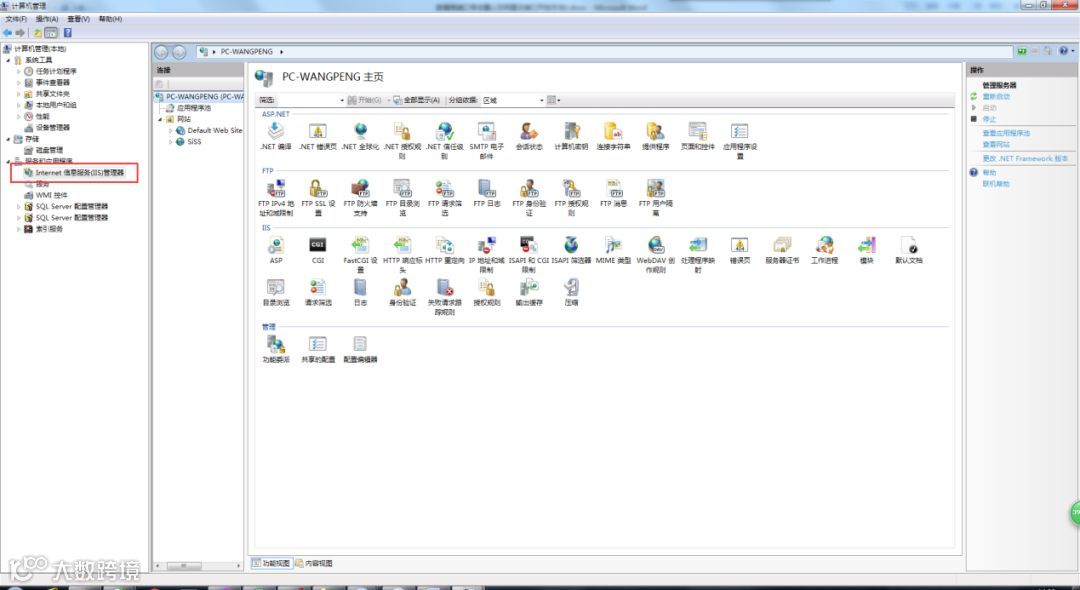Viewport: 1080px width, 590px height.
Task: Open the CGI feature icon
Action: (x=318, y=245)
